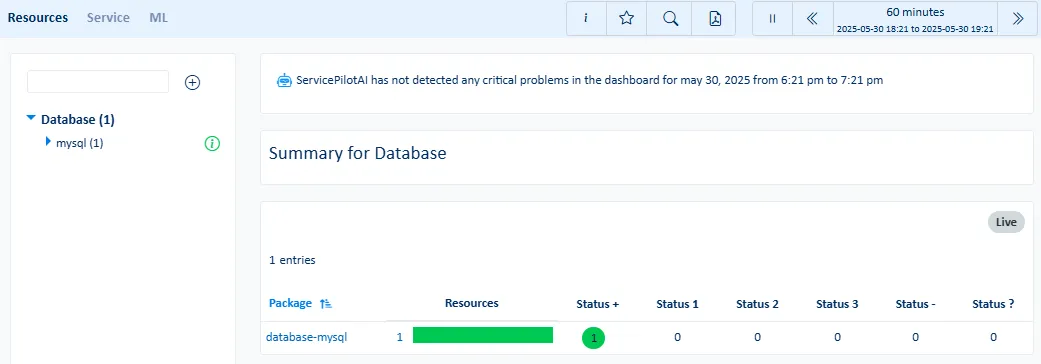Click the '1 entries' count text

(x=292, y=260)
